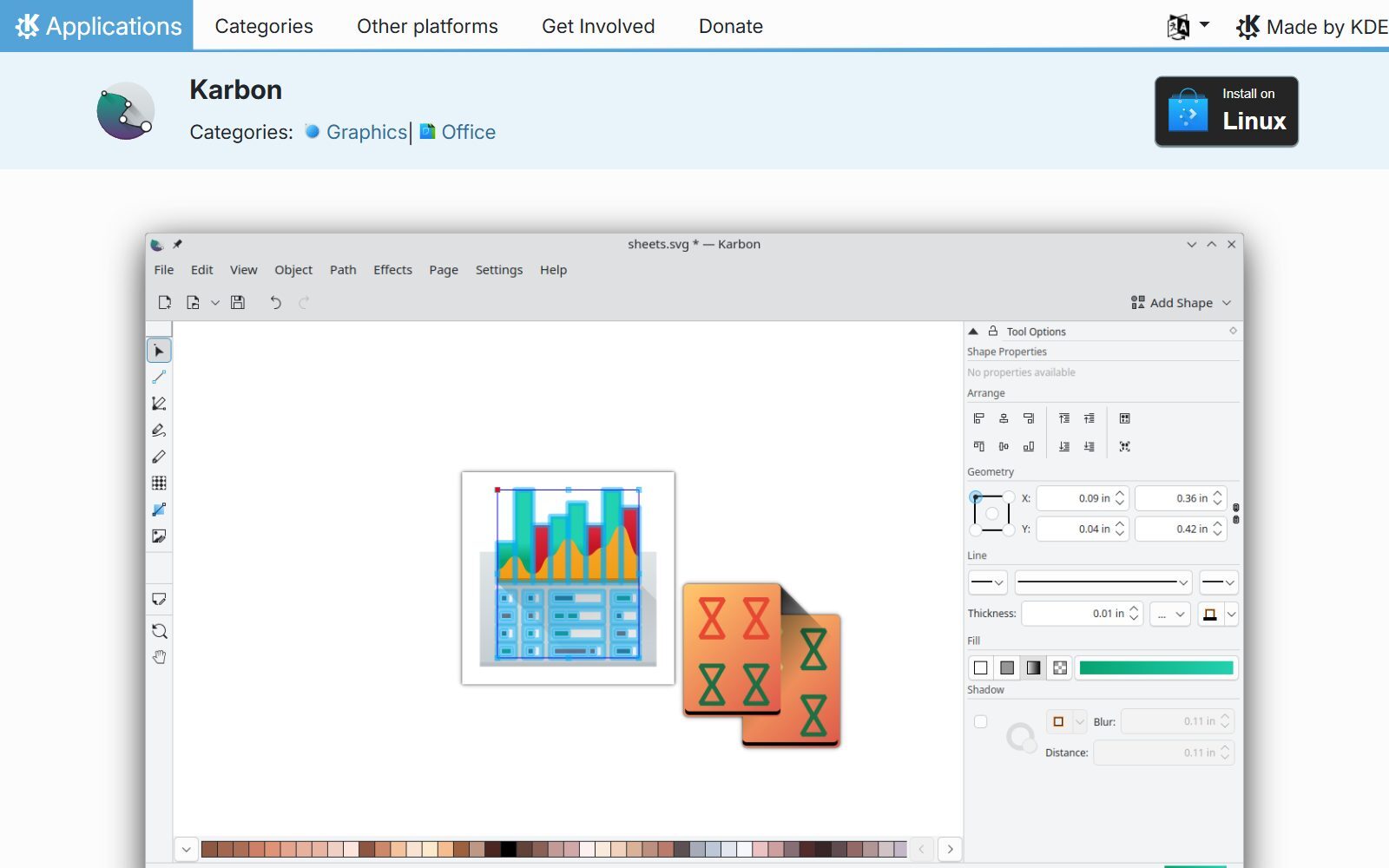
Task: Open the Settings menu
Action: [499, 270]
